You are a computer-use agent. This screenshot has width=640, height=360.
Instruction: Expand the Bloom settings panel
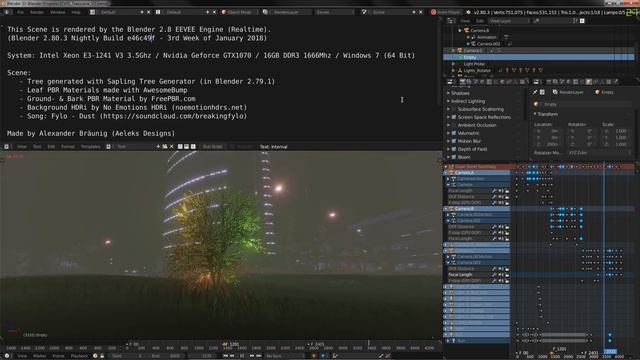point(449,157)
